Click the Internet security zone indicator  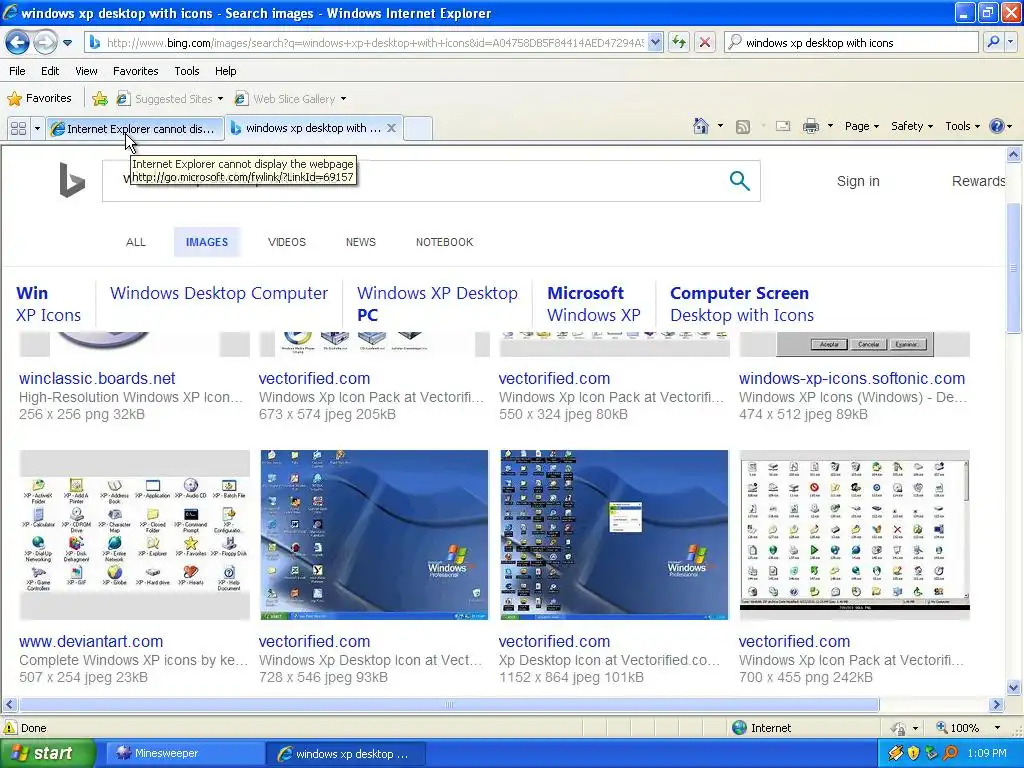761,728
